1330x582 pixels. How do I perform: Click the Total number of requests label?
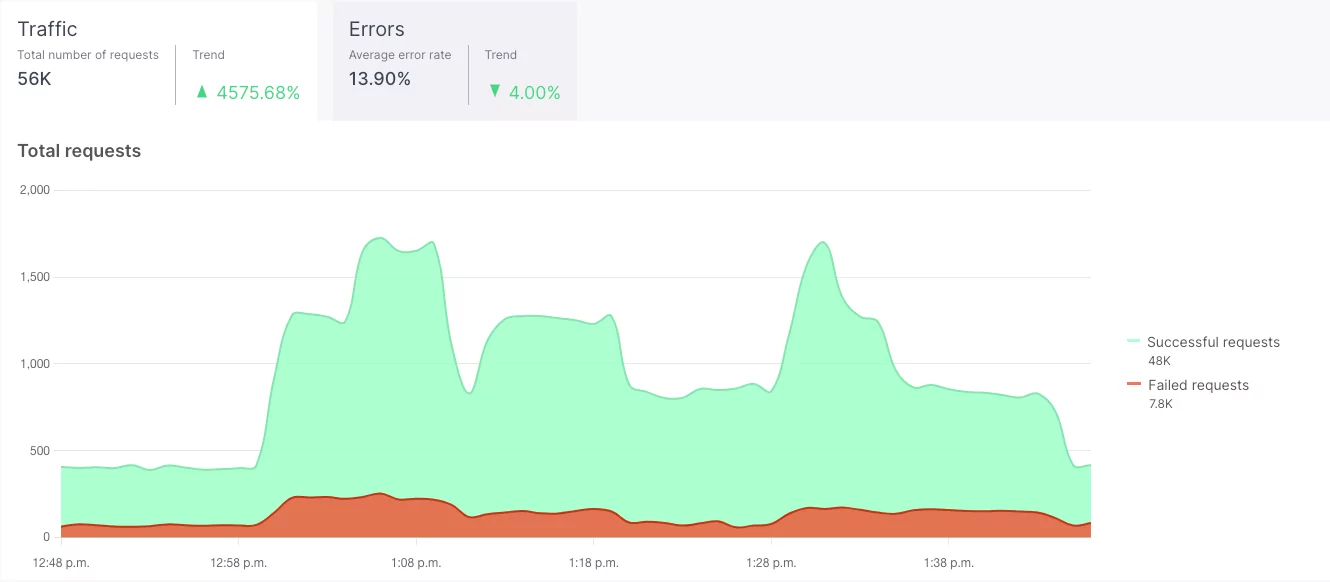[x=88, y=55]
